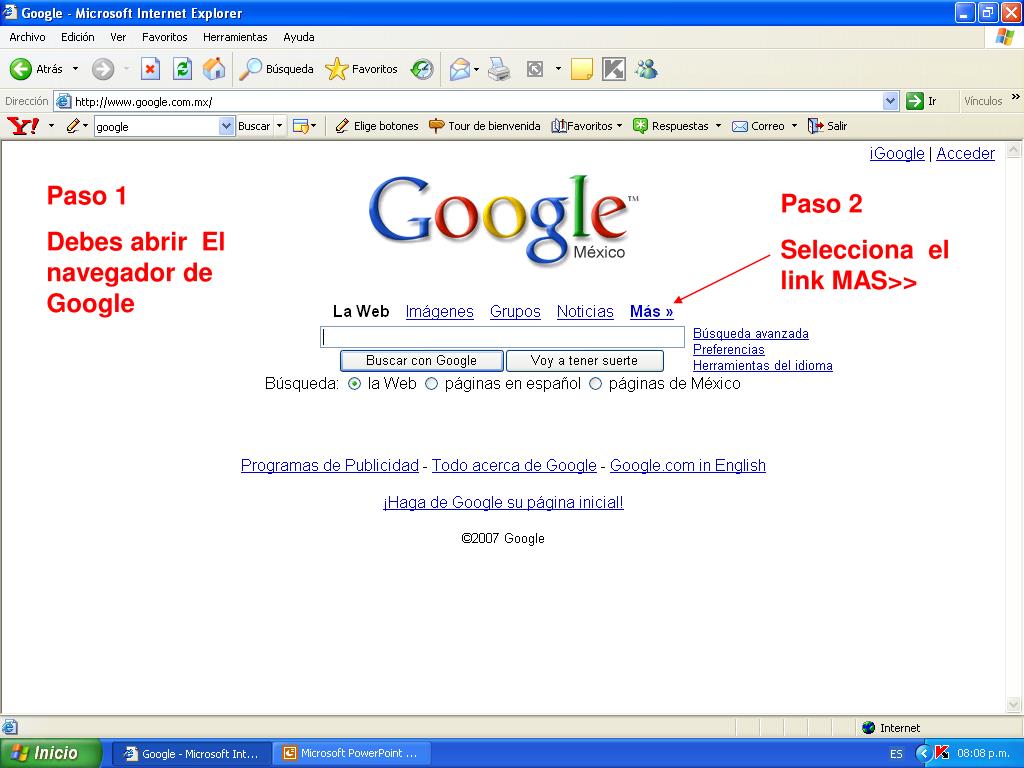Refresh the page with the green arrows icon
This screenshot has width=1024, height=768.
182,69
